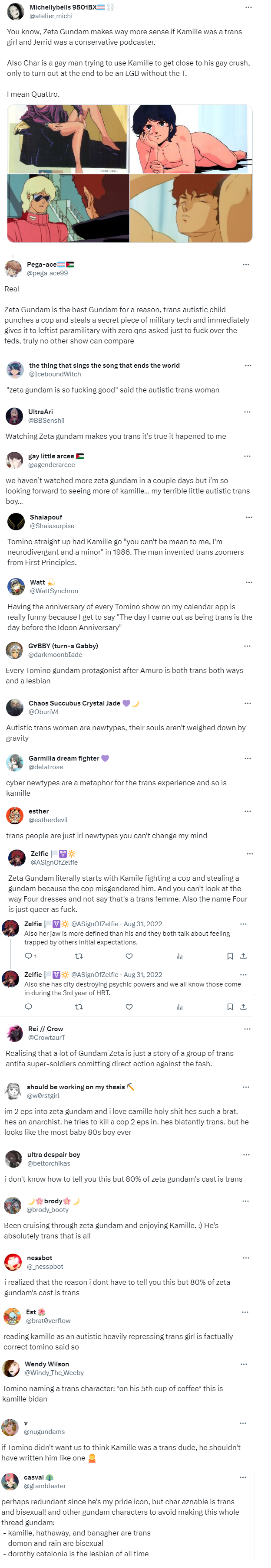The width and height of the screenshot is (271, 1568).
Task: Open the more menu on esther's tweet
Action: (x=247, y=811)
